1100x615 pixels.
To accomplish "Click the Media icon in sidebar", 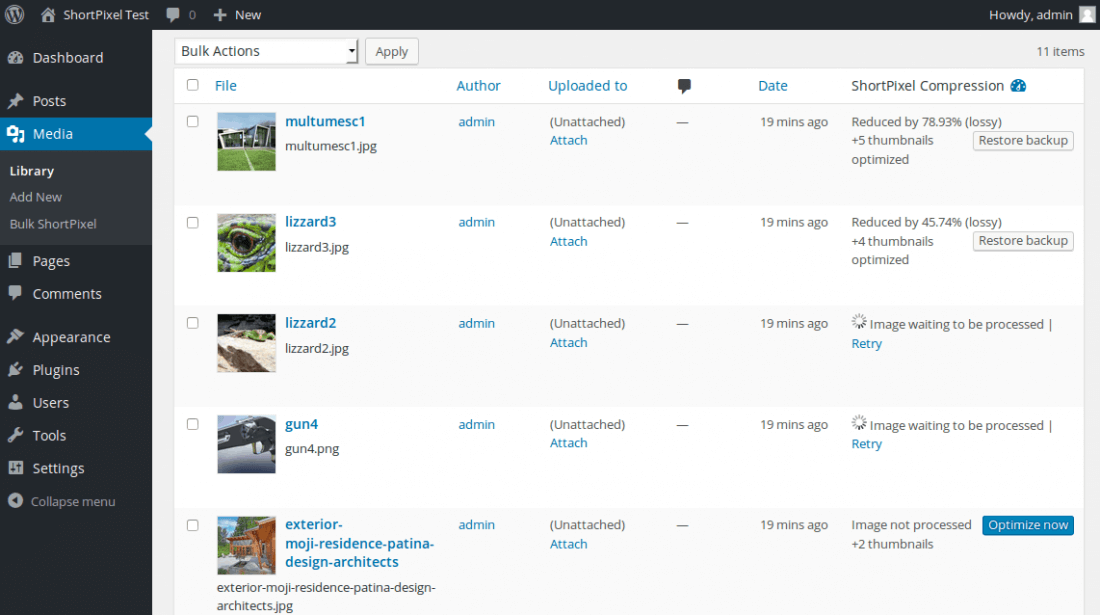I will [15, 134].
